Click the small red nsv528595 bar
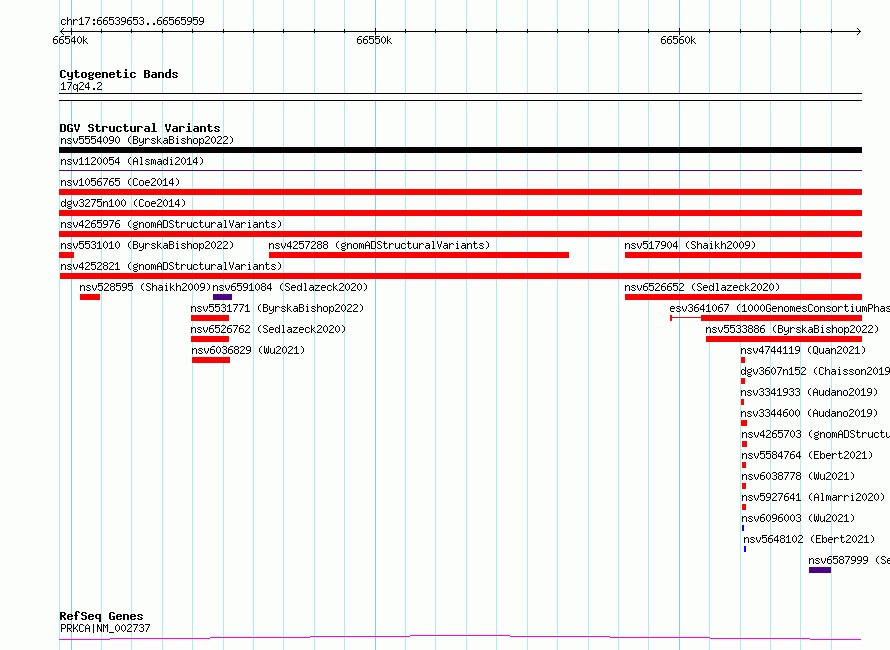 (90, 297)
